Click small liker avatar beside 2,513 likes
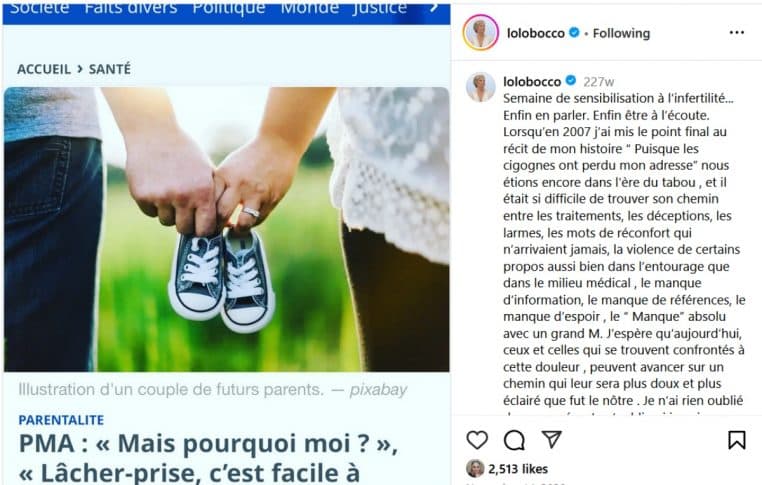Viewport: 762px width, 485px height. pos(475,468)
